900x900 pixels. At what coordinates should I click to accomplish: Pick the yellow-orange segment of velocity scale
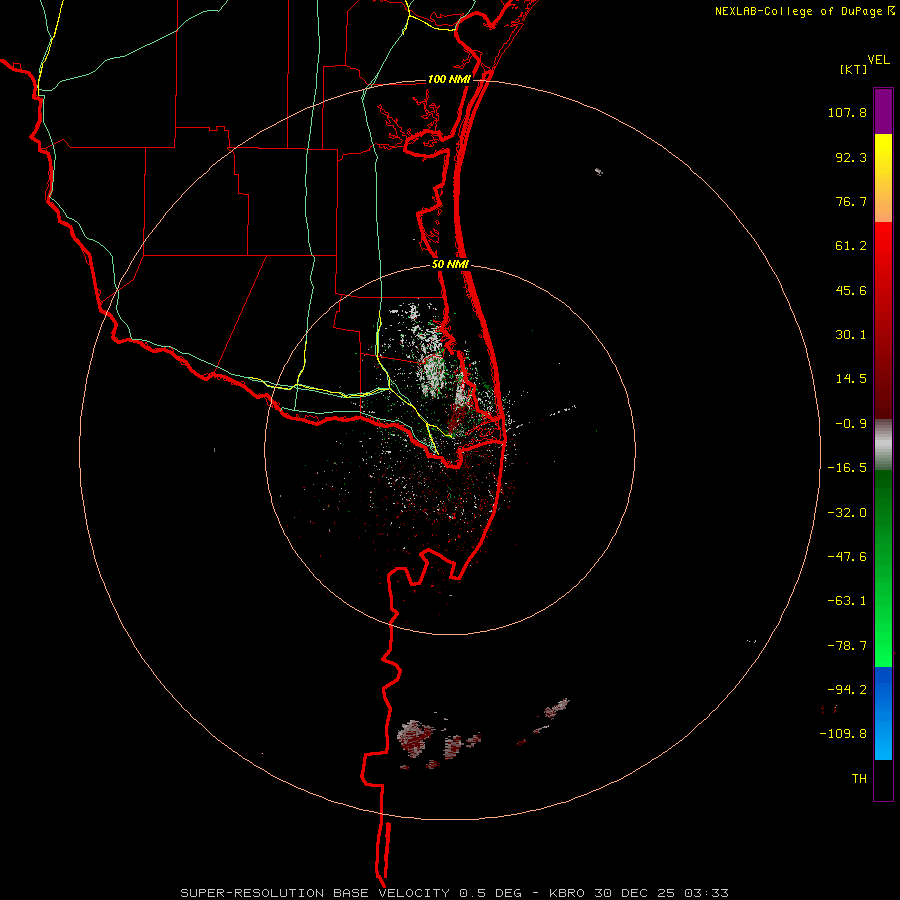point(883,178)
